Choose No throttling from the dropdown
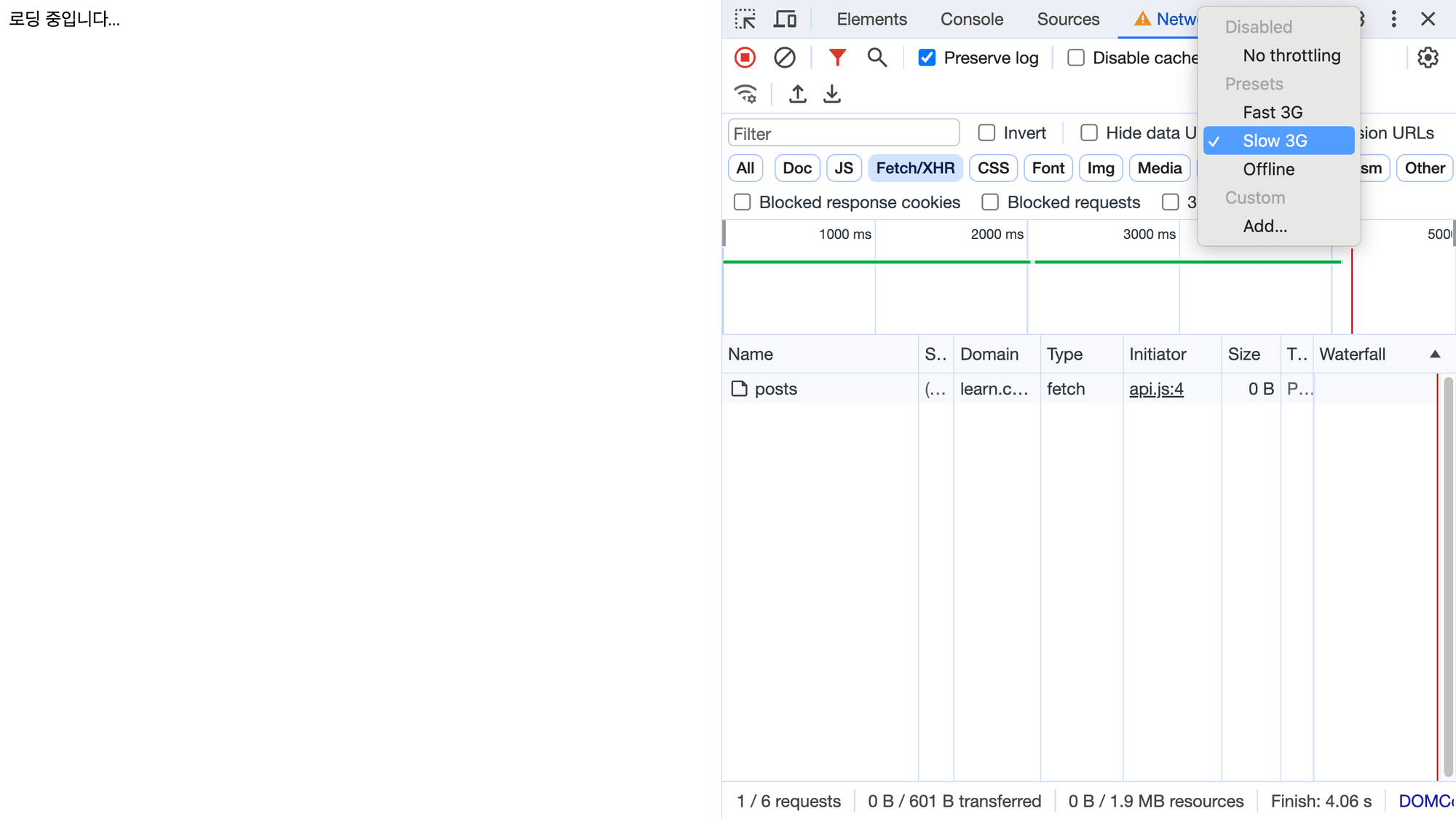Viewport: 1456px width, 819px height. pos(1291,55)
